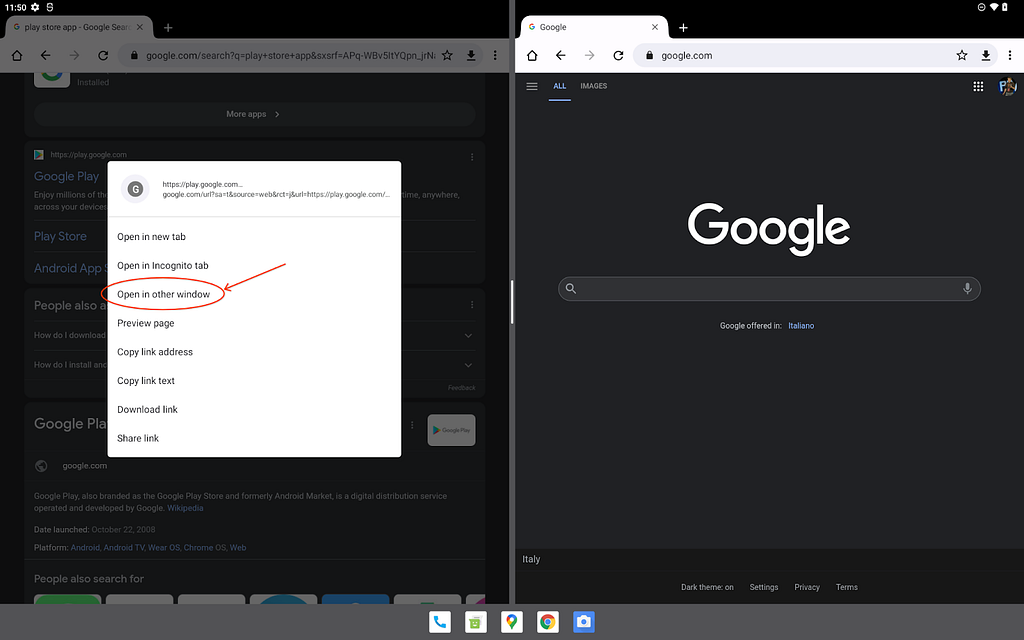
Task: Open new tab in right window
Action: (683, 27)
